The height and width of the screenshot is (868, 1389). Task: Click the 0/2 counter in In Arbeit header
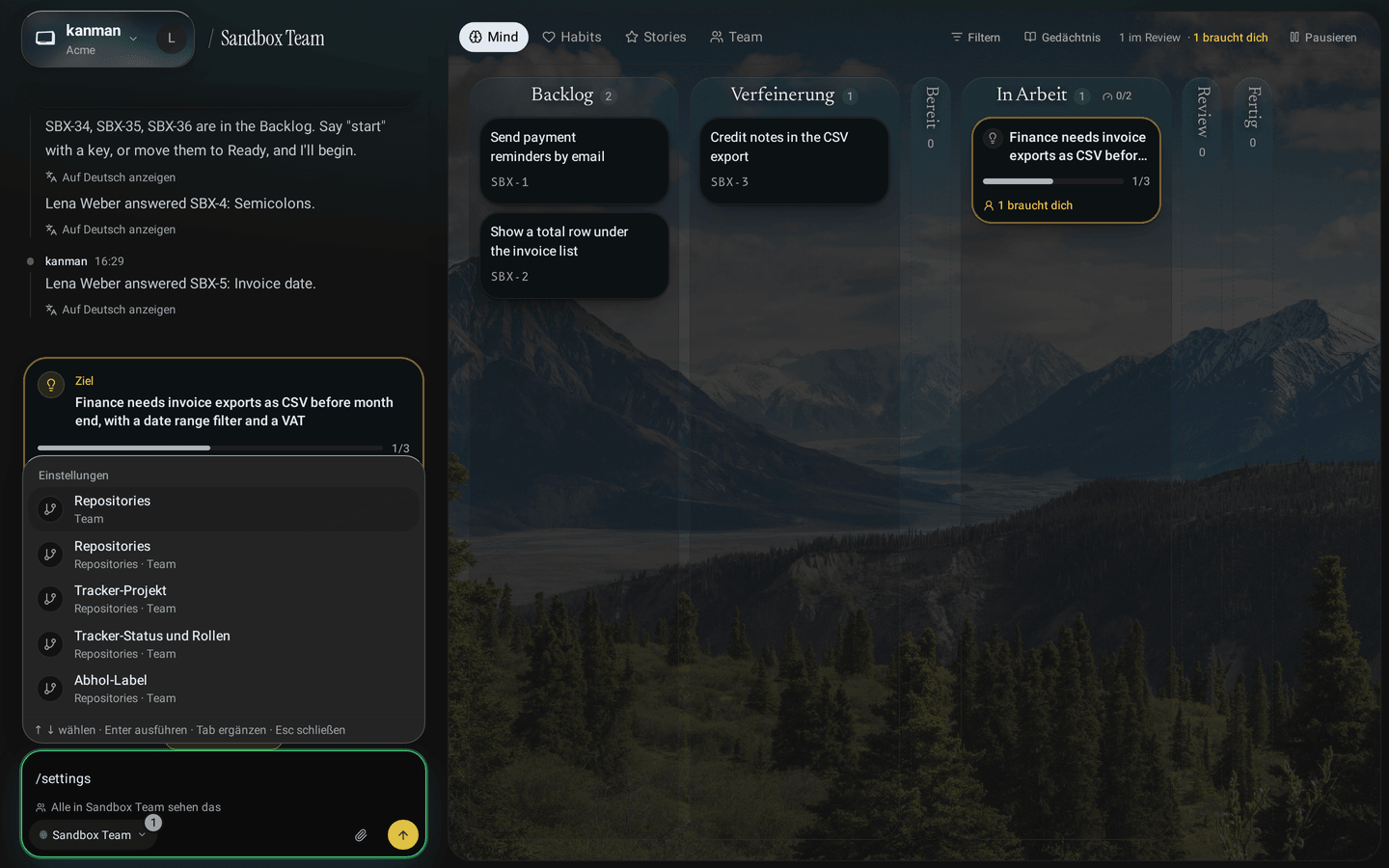[1117, 96]
